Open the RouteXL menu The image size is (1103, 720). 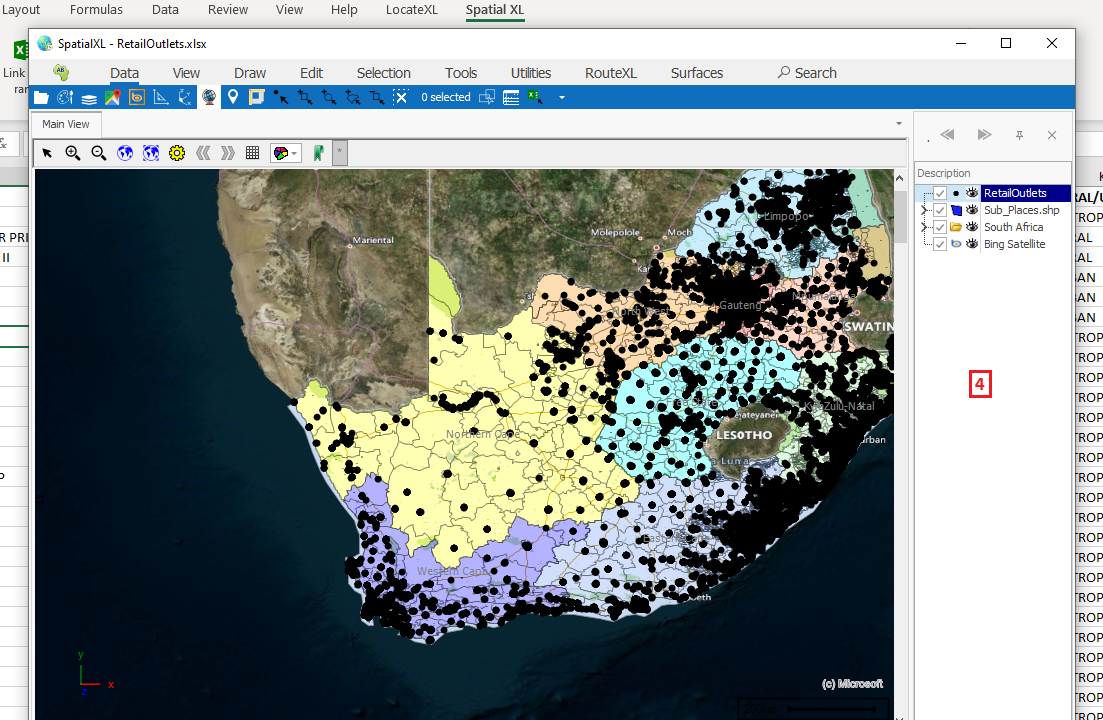(611, 73)
